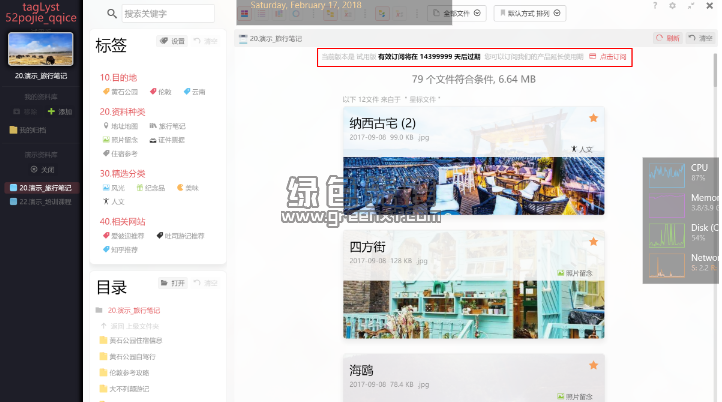The height and width of the screenshot is (402, 722).
Task: Open the 我的归档 folder in sidebar
Action: coord(28,130)
